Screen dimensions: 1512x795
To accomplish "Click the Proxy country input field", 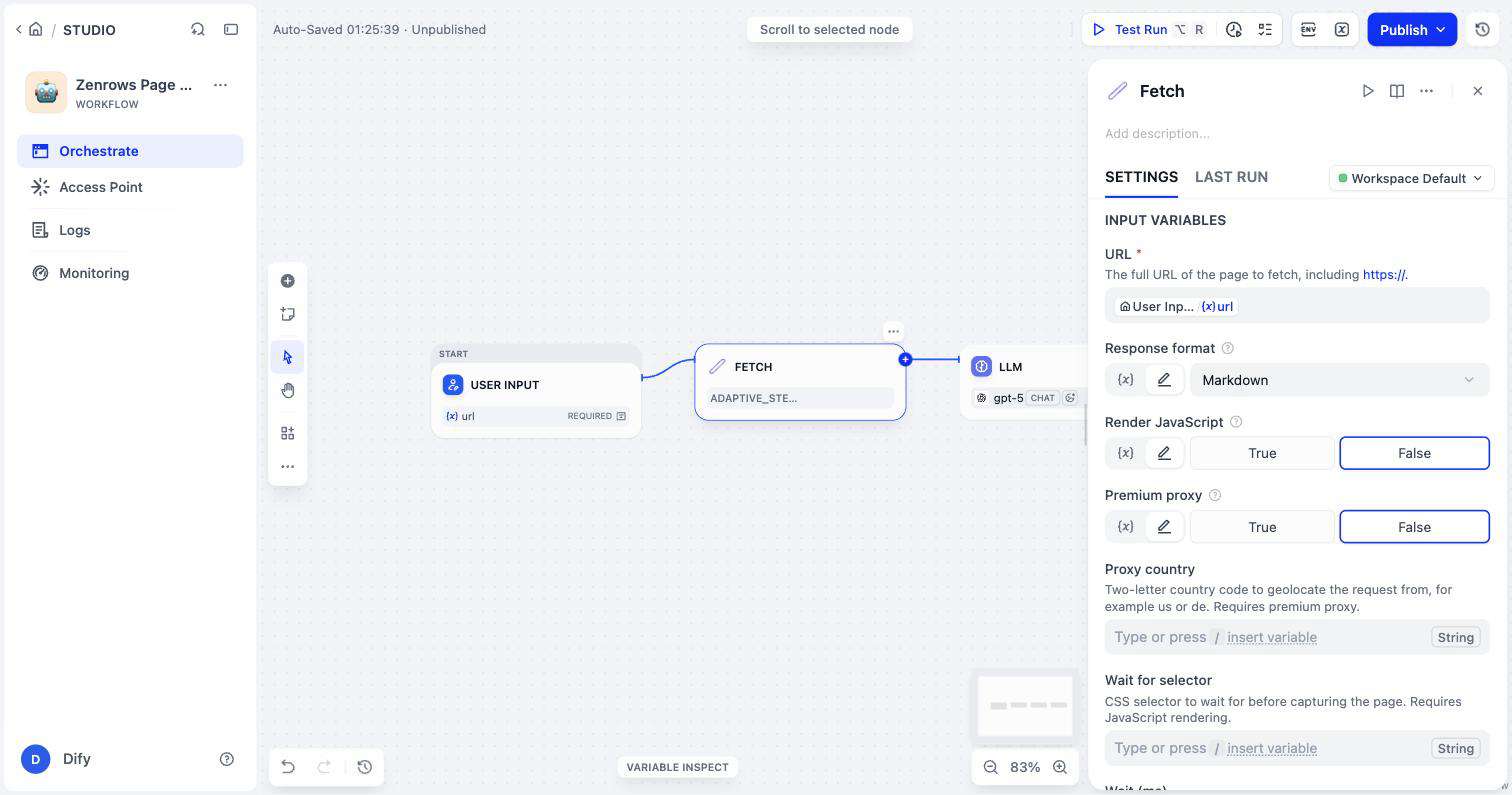I will coord(1297,637).
